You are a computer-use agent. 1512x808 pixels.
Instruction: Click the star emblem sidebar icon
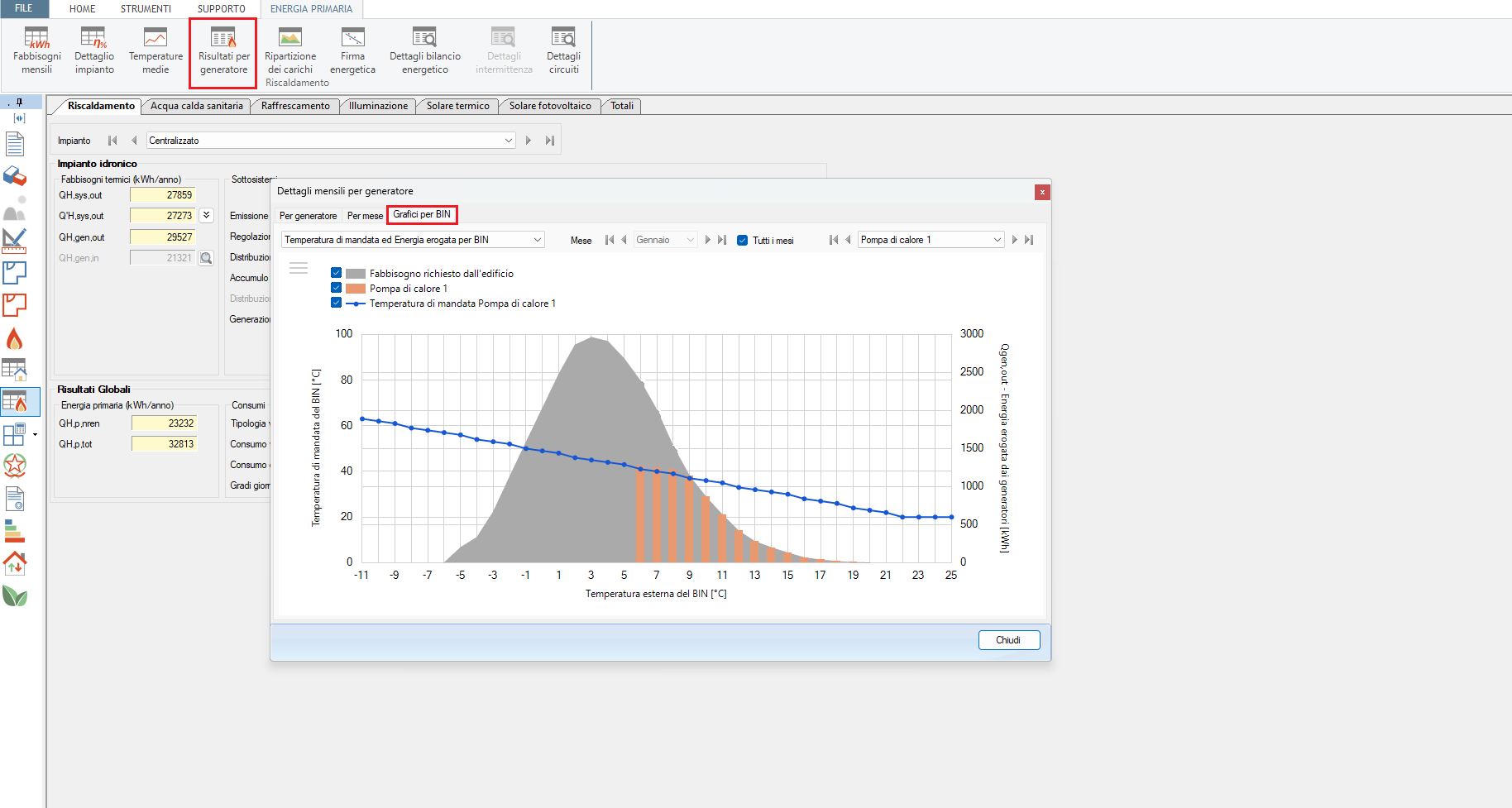tap(15, 466)
